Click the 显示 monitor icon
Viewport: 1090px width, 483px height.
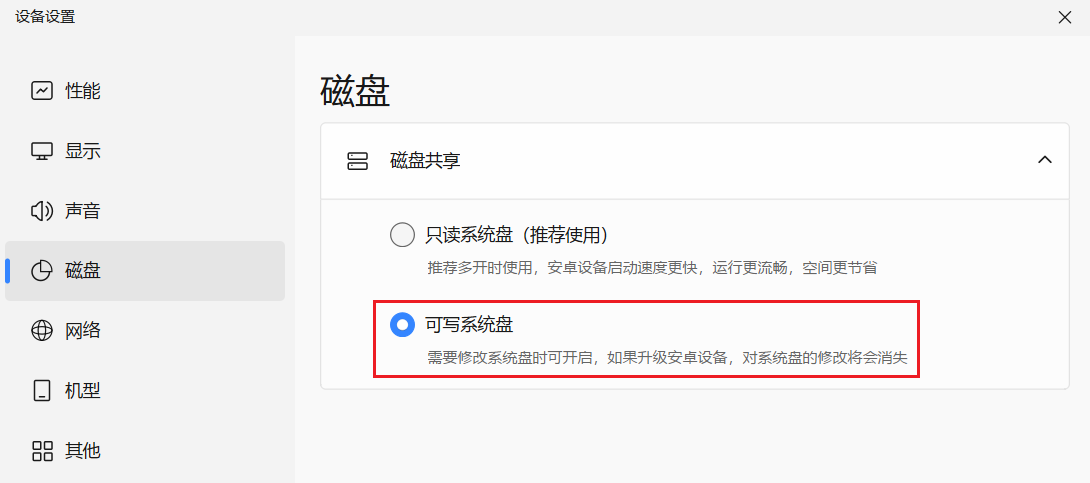click(42, 151)
